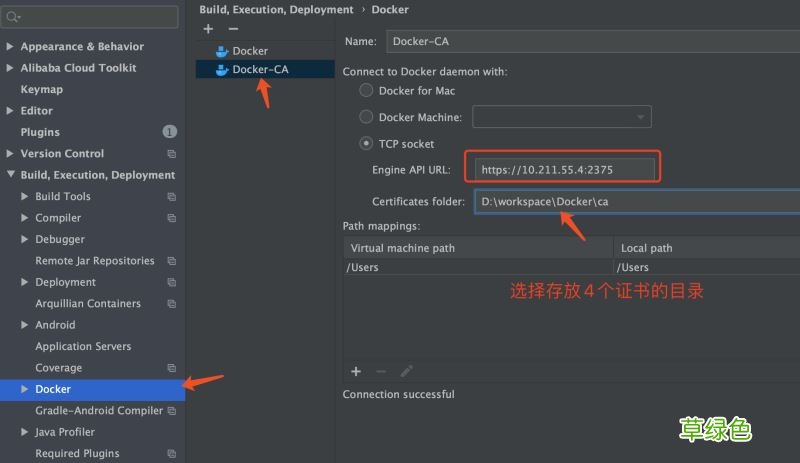
Task: Expand the Build Tools node
Action: (x=24, y=197)
